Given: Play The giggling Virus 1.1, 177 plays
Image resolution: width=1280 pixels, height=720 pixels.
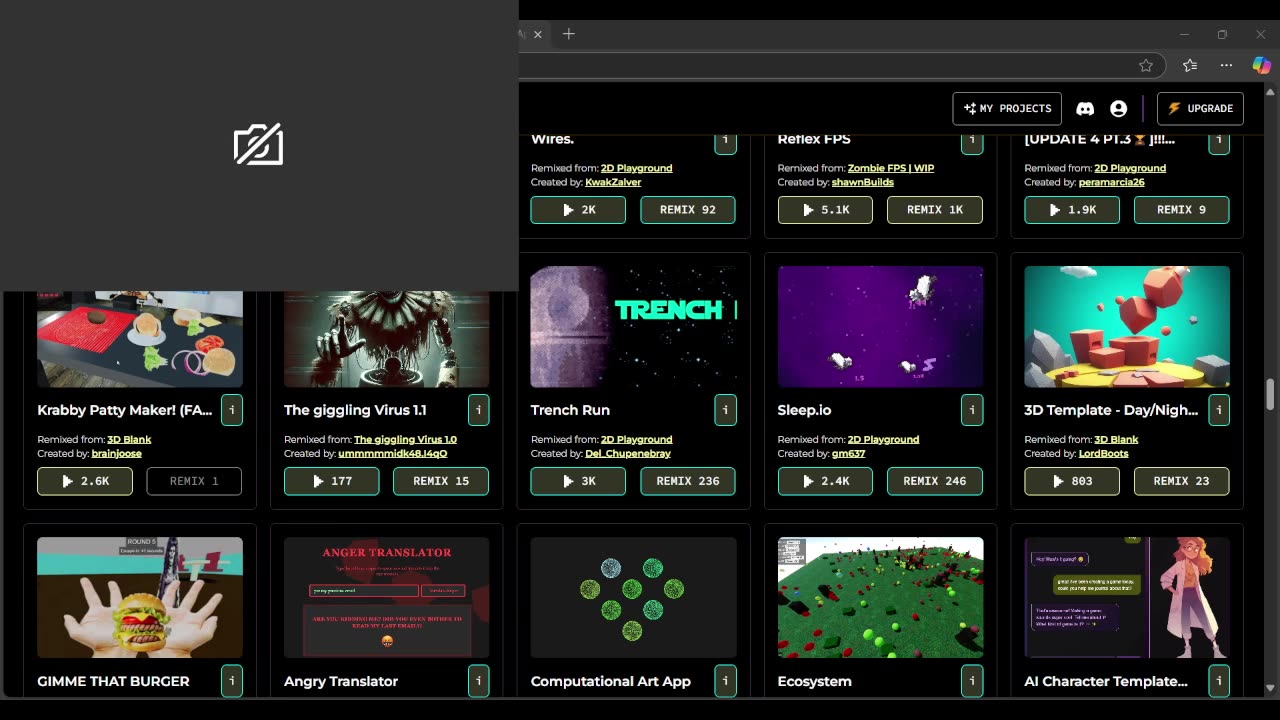Looking at the screenshot, I should click(x=331, y=481).
